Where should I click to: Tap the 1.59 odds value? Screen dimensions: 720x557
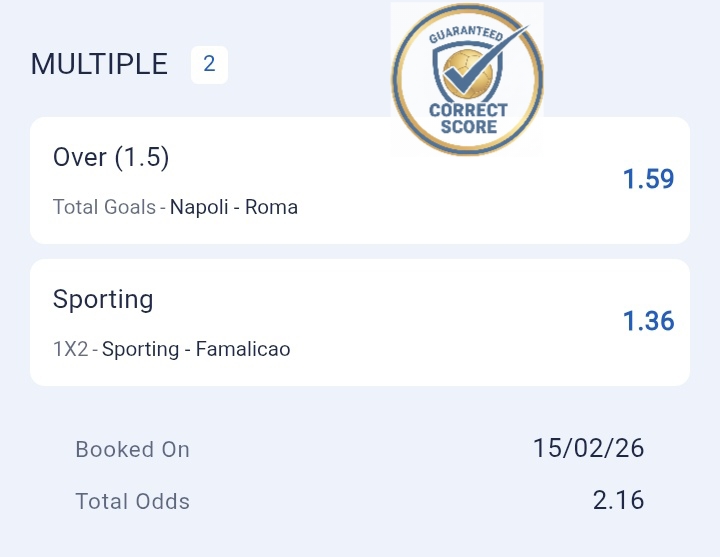648,180
